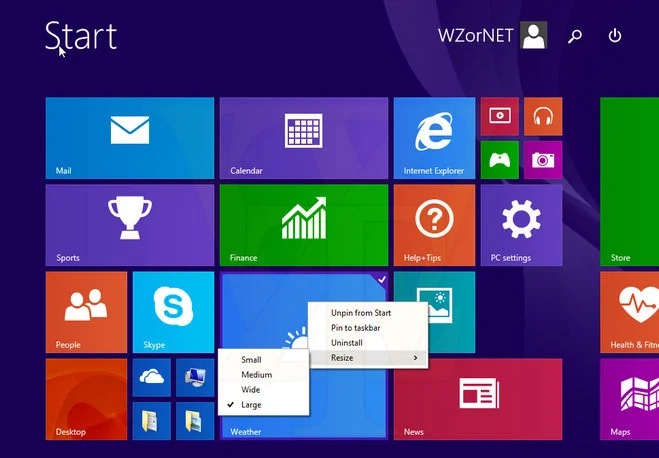Select the checked Large size option

click(264, 405)
